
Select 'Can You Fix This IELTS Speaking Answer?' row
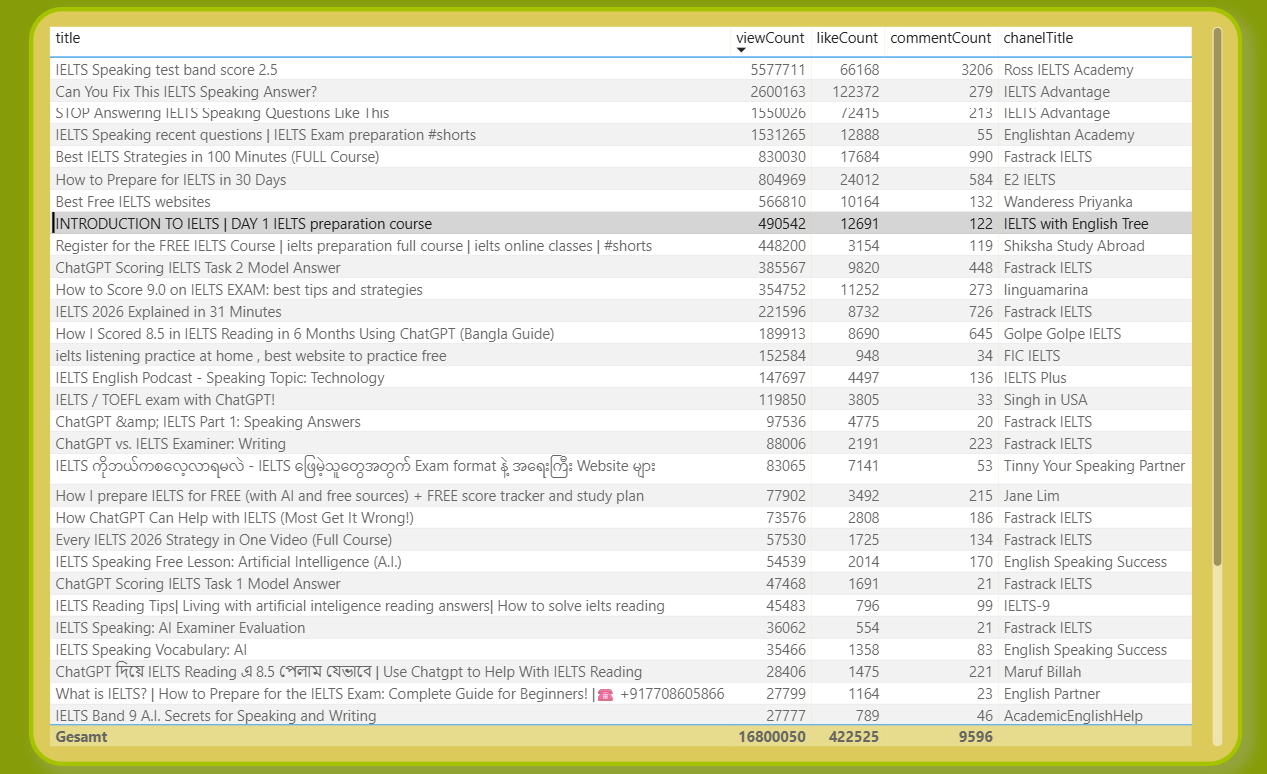(x=186, y=92)
